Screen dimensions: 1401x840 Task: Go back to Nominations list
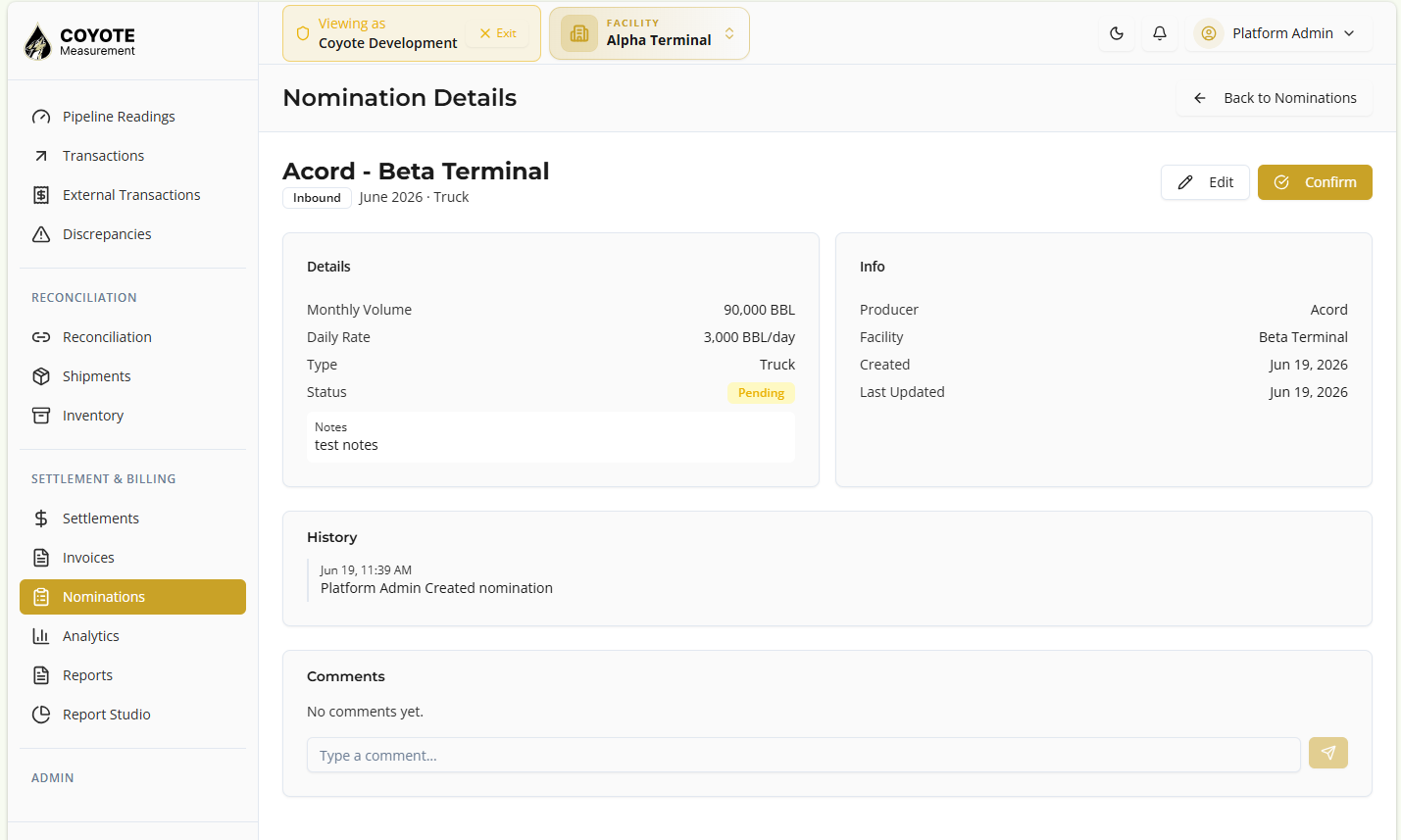click(x=1275, y=98)
